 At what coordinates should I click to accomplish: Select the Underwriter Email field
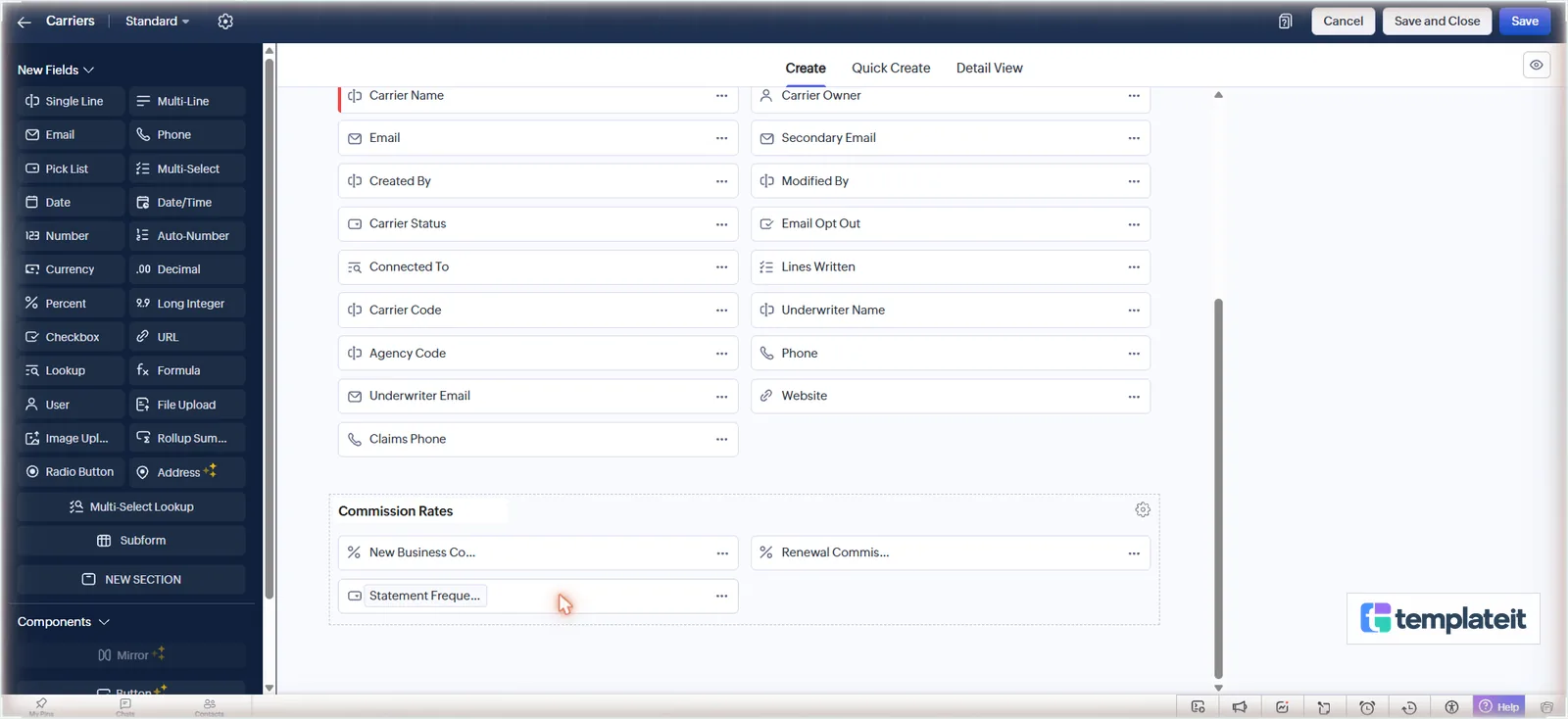click(538, 397)
